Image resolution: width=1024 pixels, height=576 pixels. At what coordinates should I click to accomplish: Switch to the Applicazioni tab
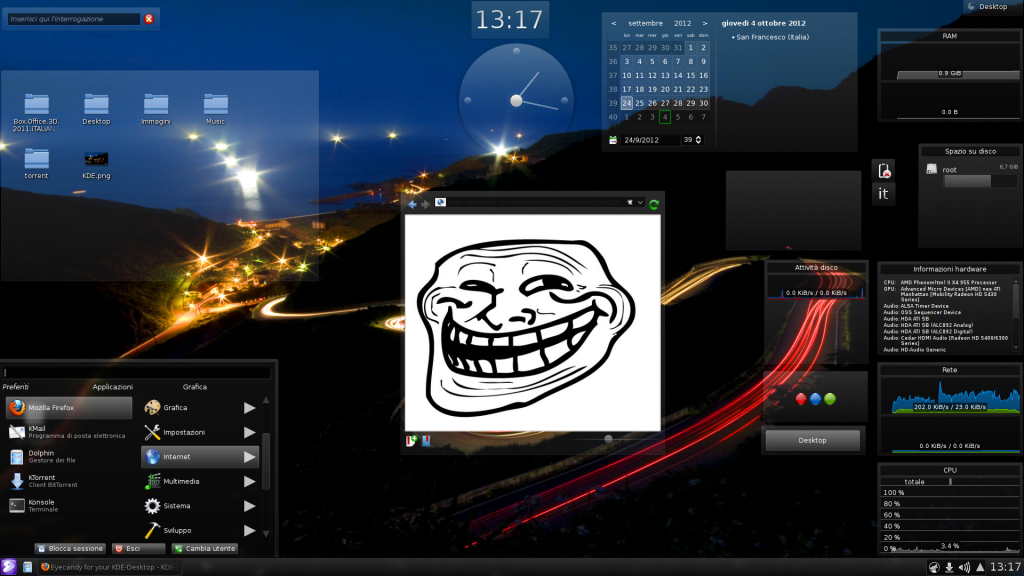[x=113, y=385]
